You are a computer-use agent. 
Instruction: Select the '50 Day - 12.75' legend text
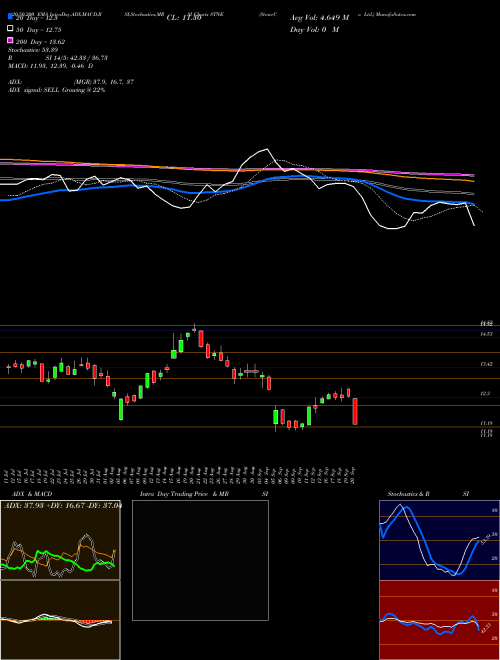[39, 30]
